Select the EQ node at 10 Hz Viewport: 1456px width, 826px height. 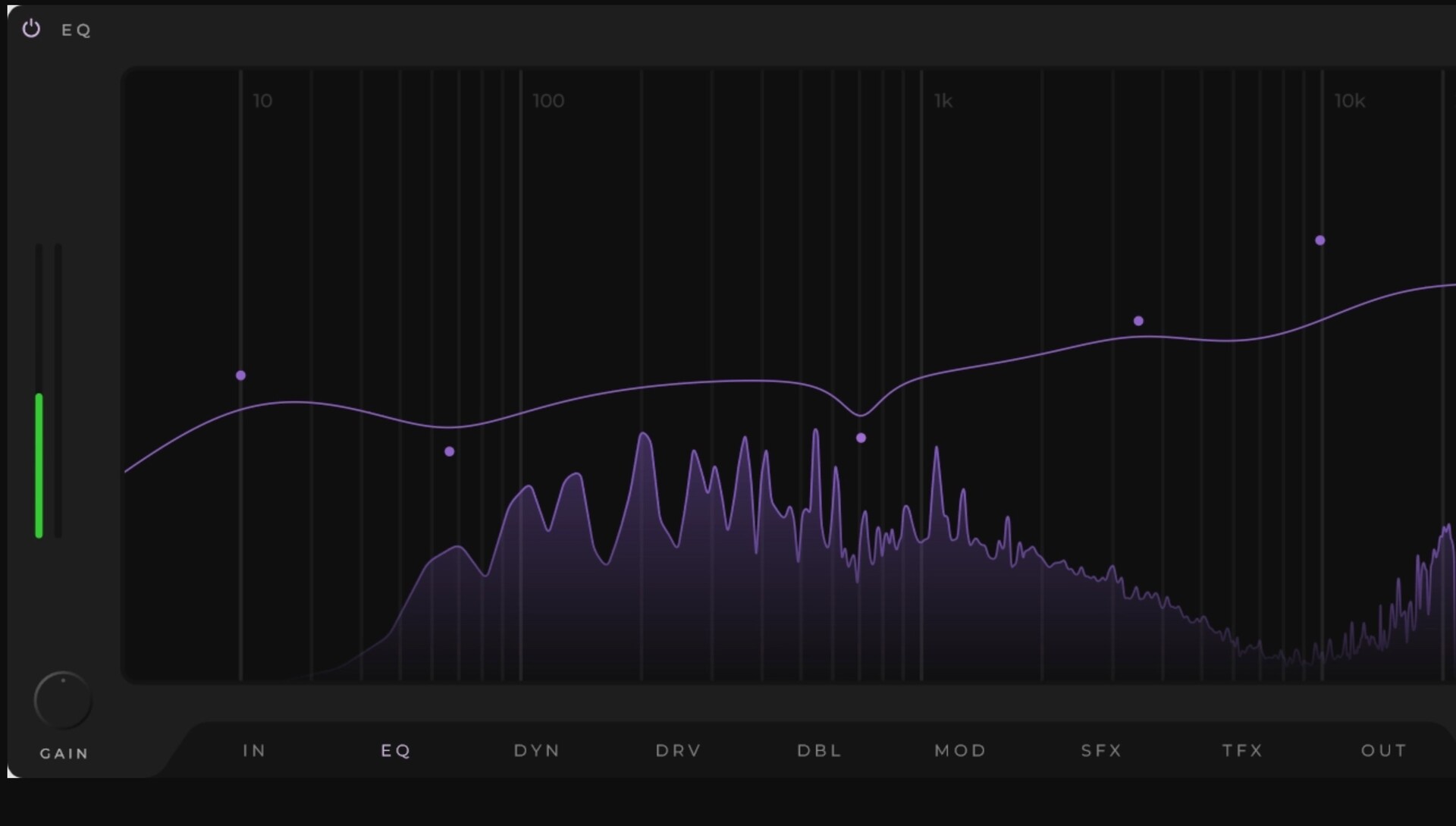[240, 375]
